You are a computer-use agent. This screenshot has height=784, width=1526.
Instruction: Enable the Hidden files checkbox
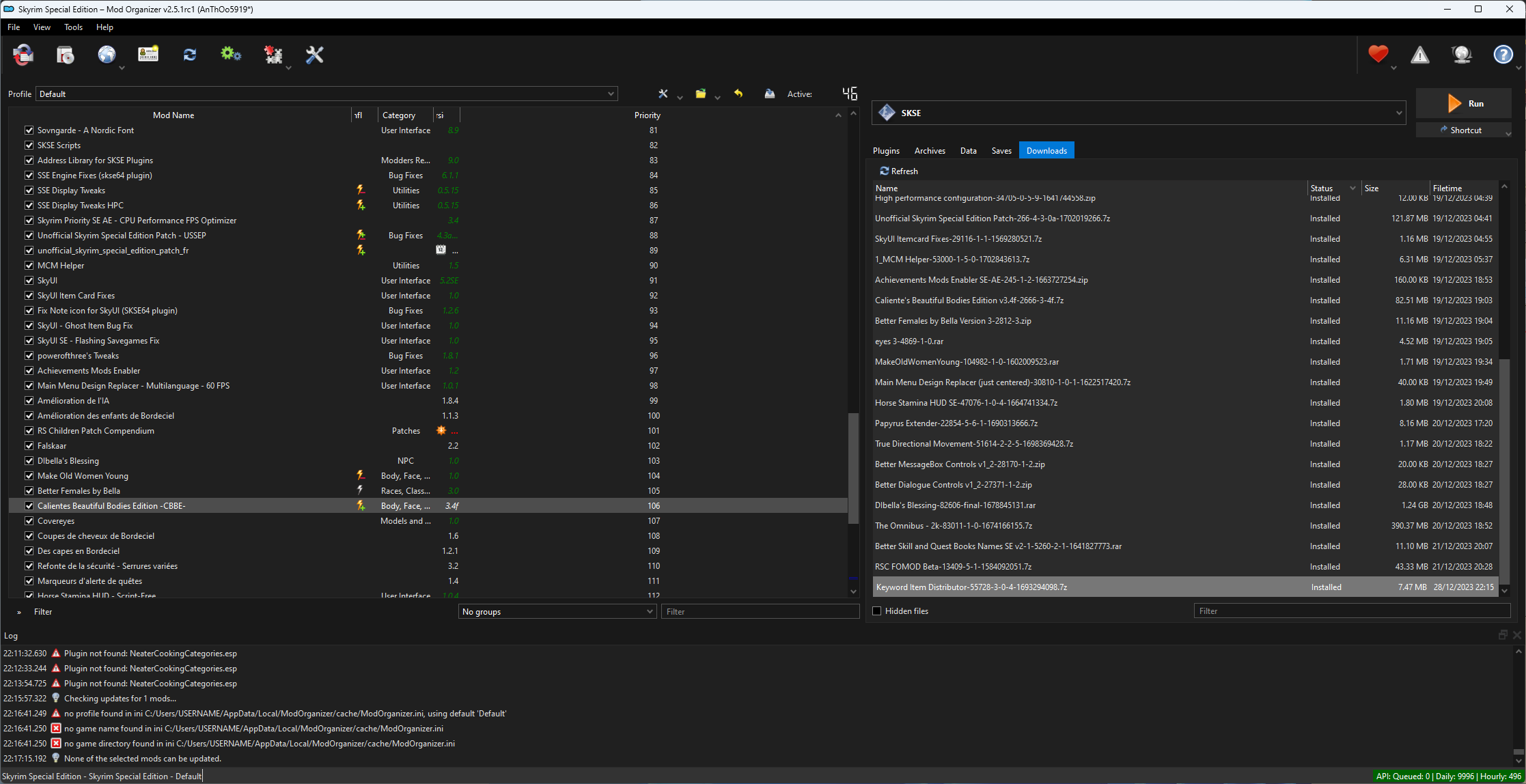[x=877, y=611]
